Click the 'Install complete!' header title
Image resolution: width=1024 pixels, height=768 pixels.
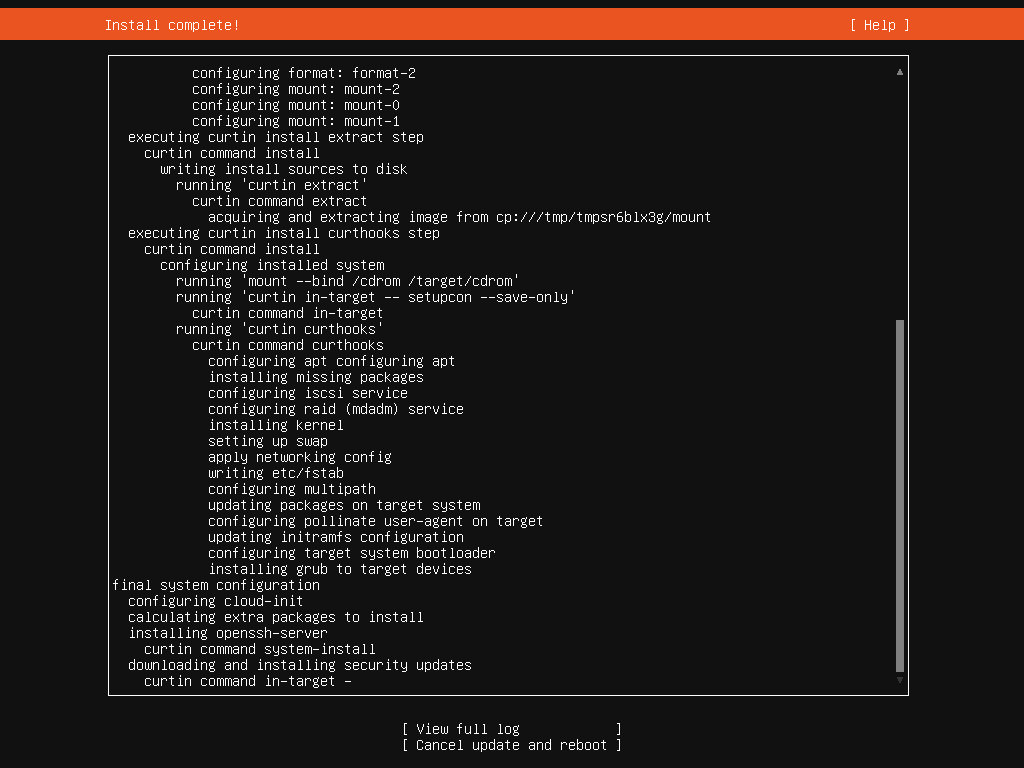coord(172,25)
